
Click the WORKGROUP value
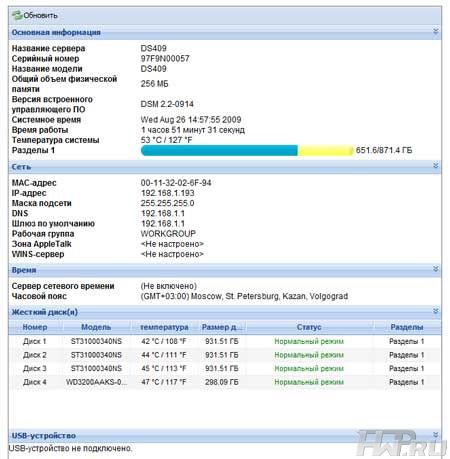pyautogui.click(x=168, y=234)
